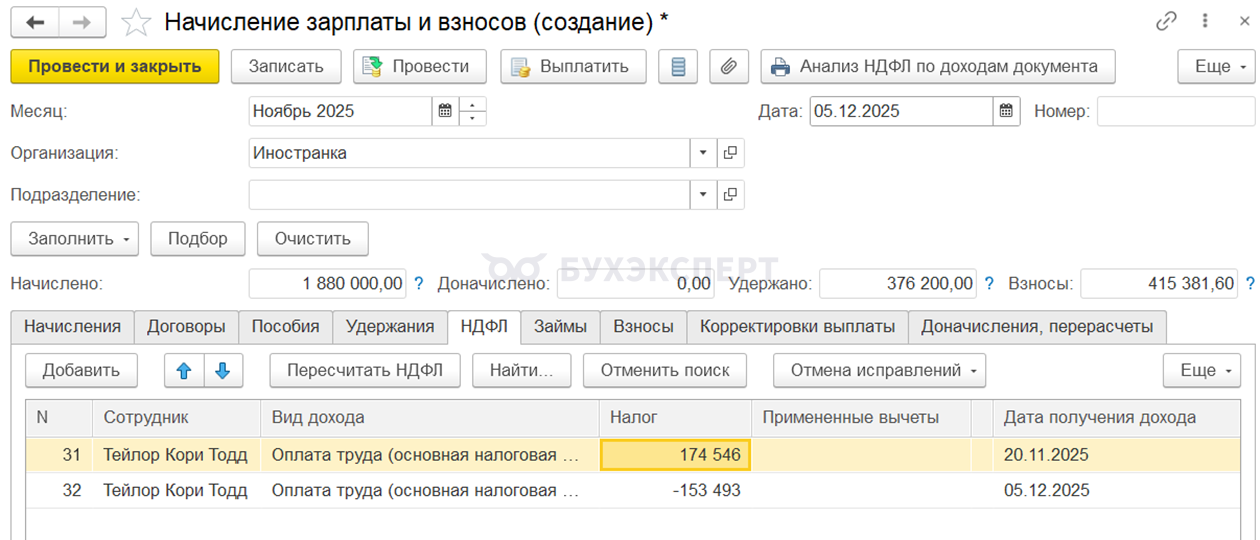Screen dimensions: 1260x540
Task: Click the Выплатить button
Action: click(x=573, y=67)
